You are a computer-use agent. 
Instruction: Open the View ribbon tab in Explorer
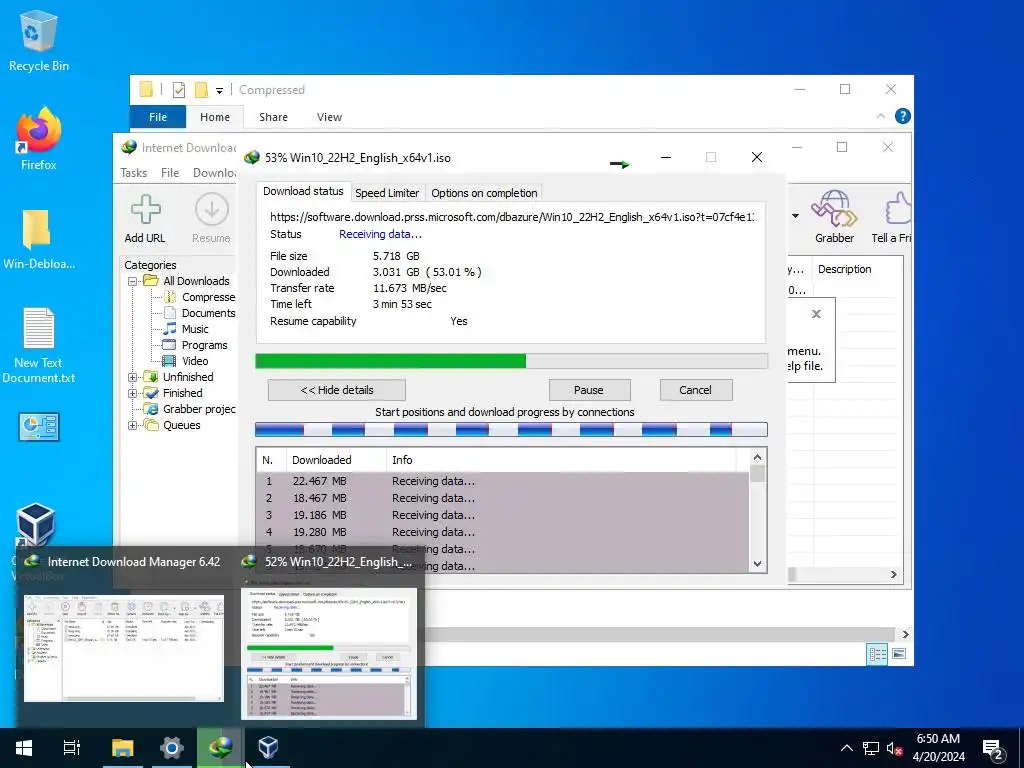point(329,117)
